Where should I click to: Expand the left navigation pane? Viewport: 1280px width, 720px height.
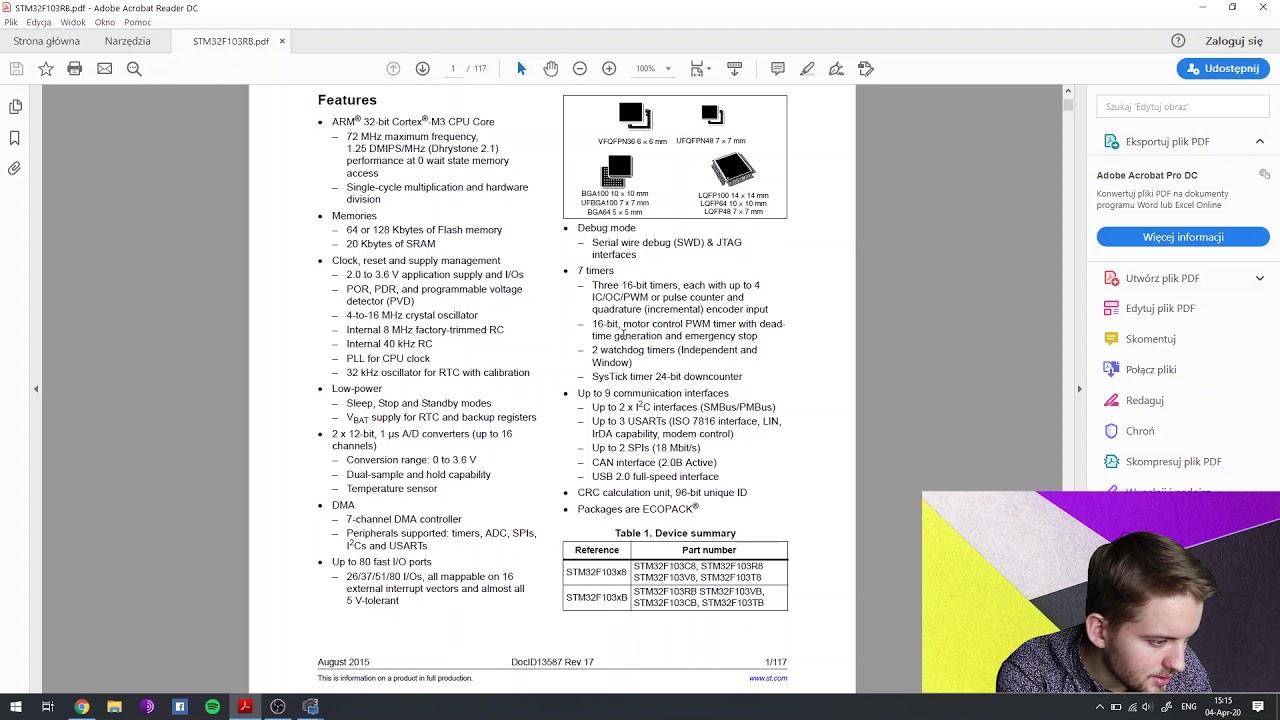coord(36,389)
